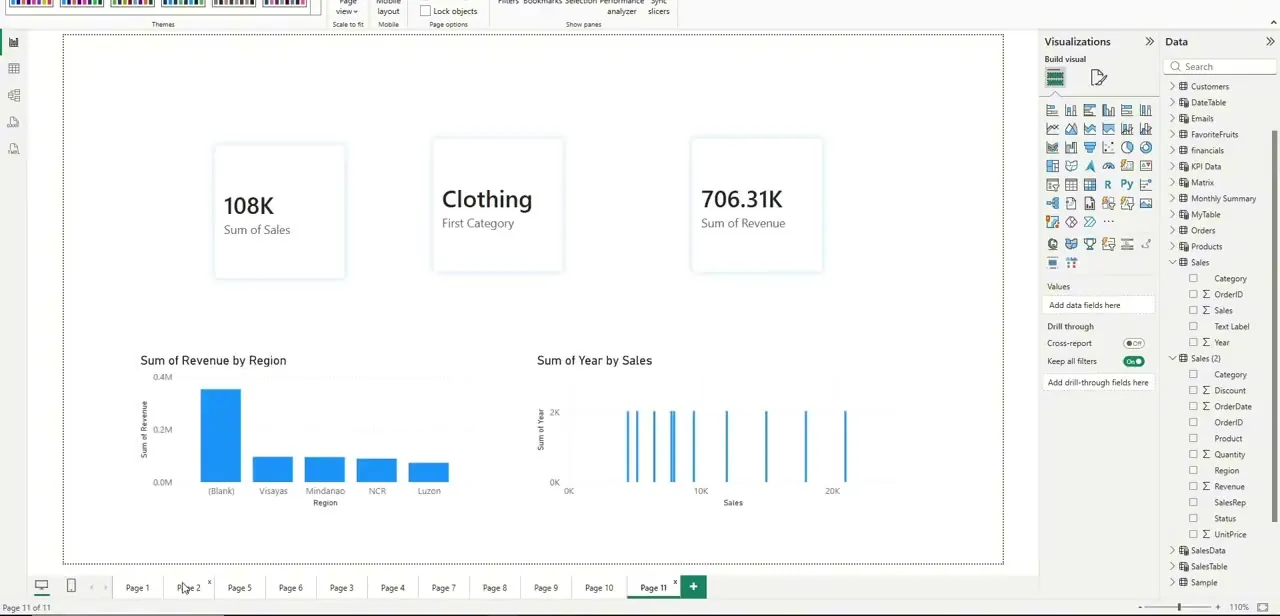Image resolution: width=1280 pixels, height=616 pixels.
Task: Collapse the Sales table
Action: 1172,263
